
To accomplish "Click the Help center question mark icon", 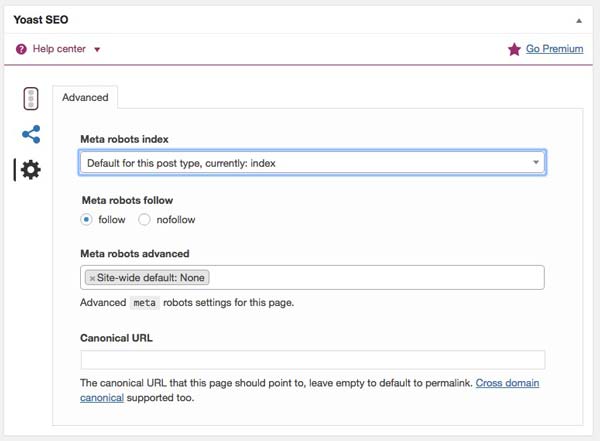I will pos(22,49).
